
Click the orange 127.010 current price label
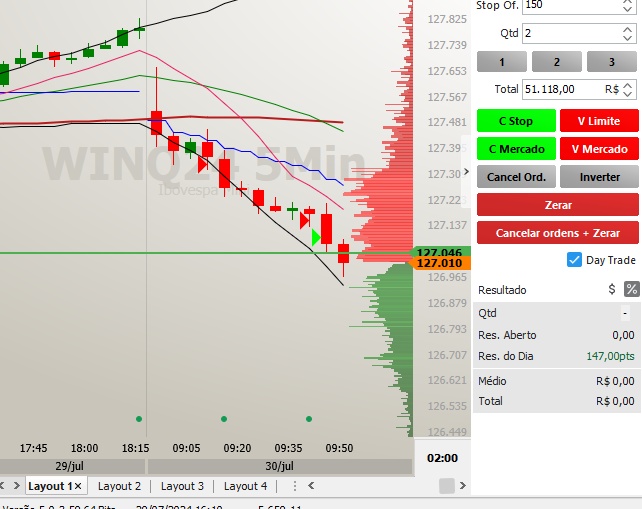click(440, 263)
